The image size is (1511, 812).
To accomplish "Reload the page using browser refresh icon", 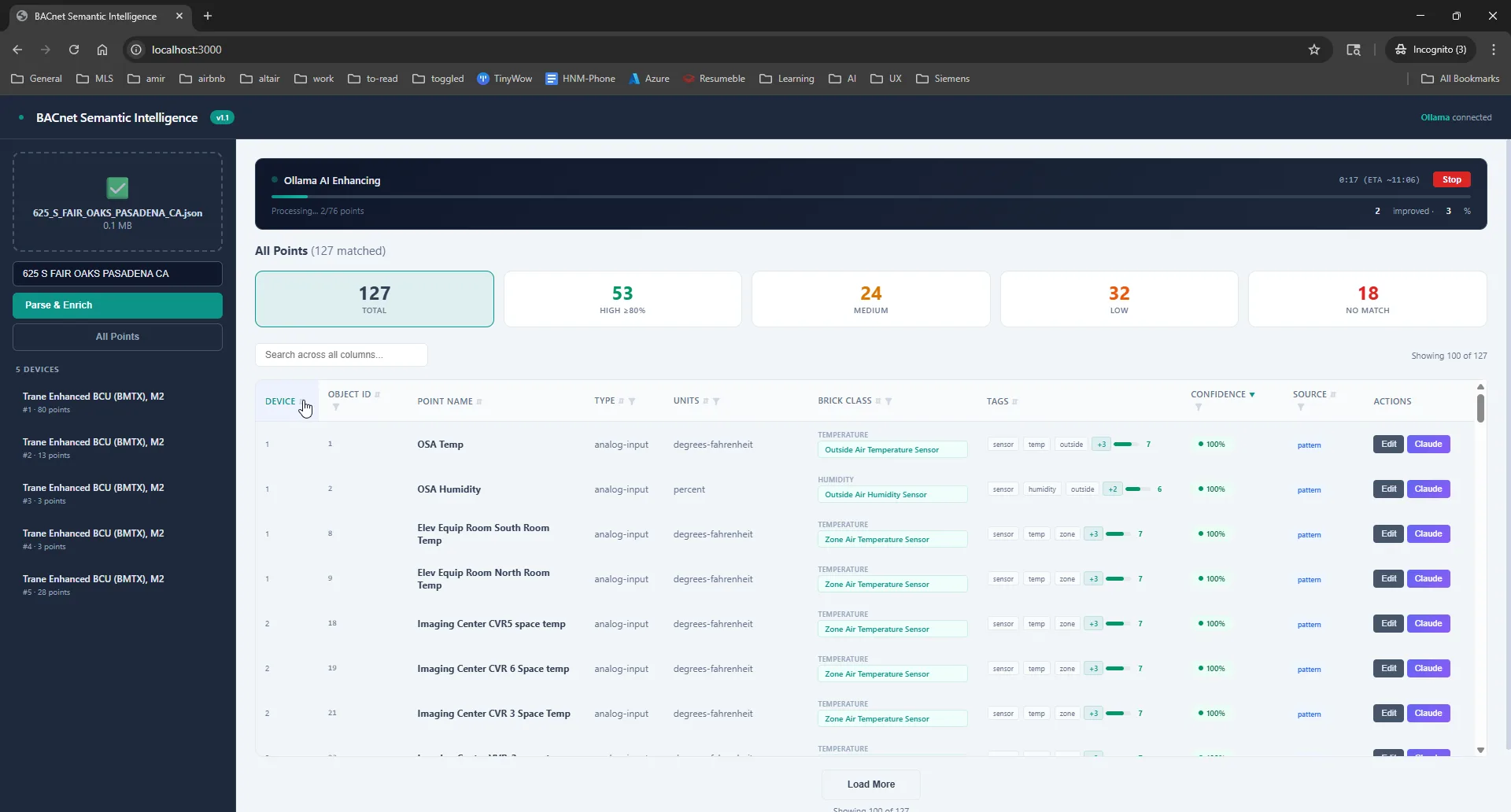I will click(x=74, y=50).
